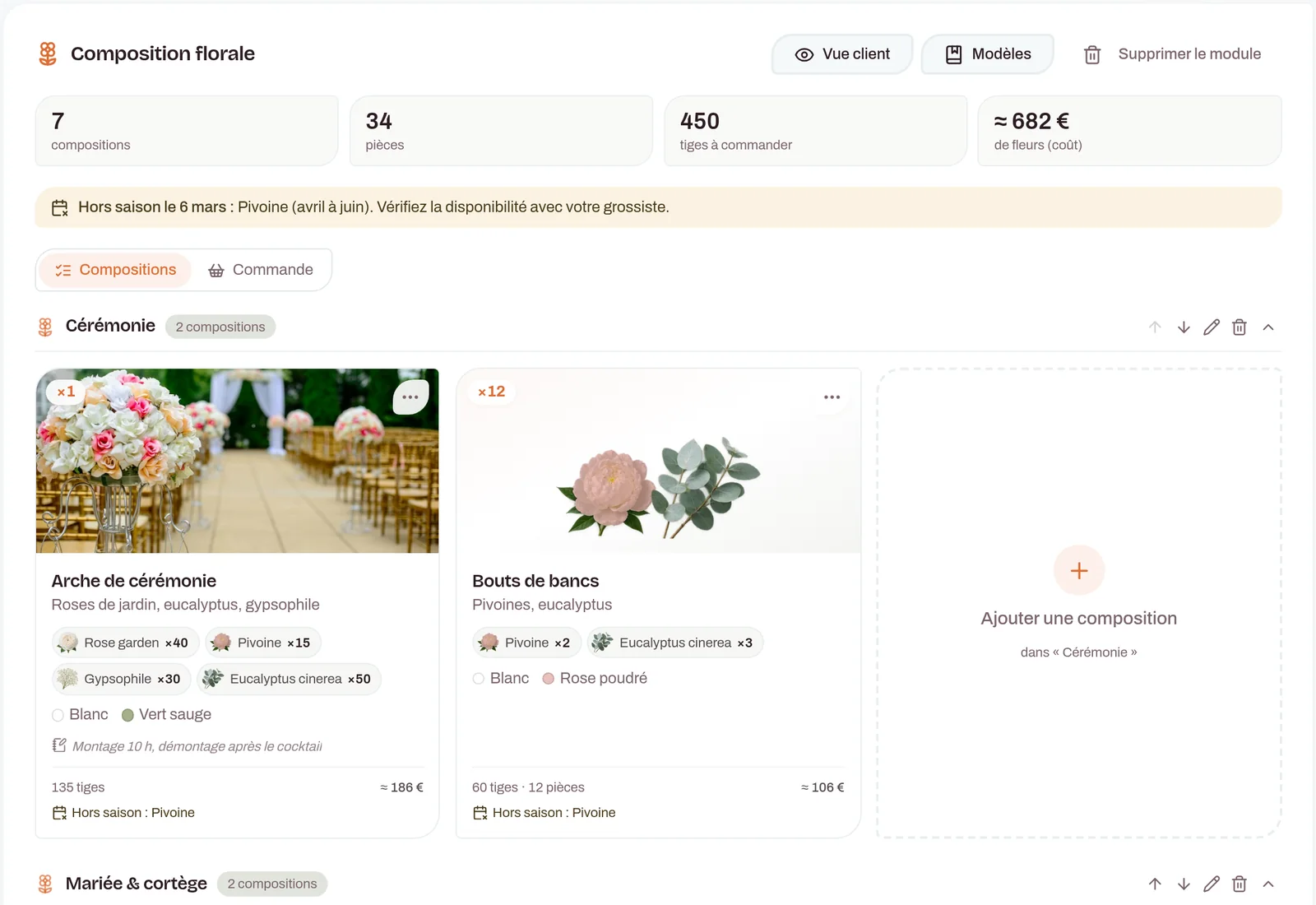
Task: Collapse the Cérémonie section
Action: click(x=1268, y=327)
